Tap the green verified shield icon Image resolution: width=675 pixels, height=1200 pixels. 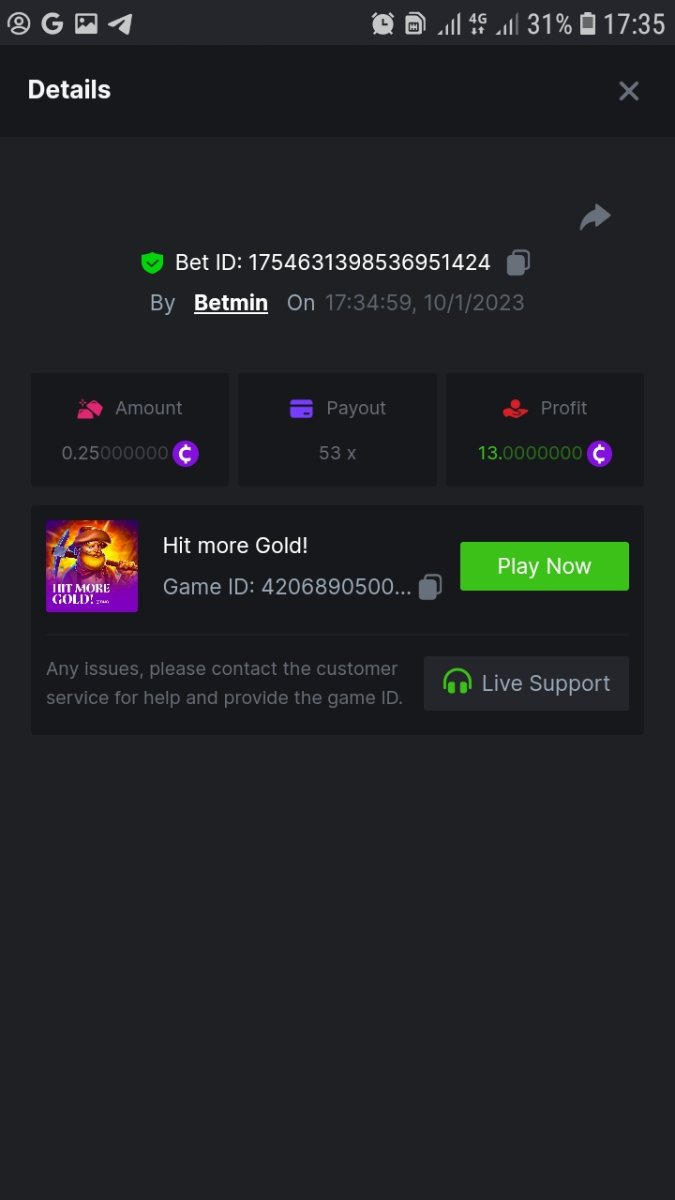tap(152, 263)
